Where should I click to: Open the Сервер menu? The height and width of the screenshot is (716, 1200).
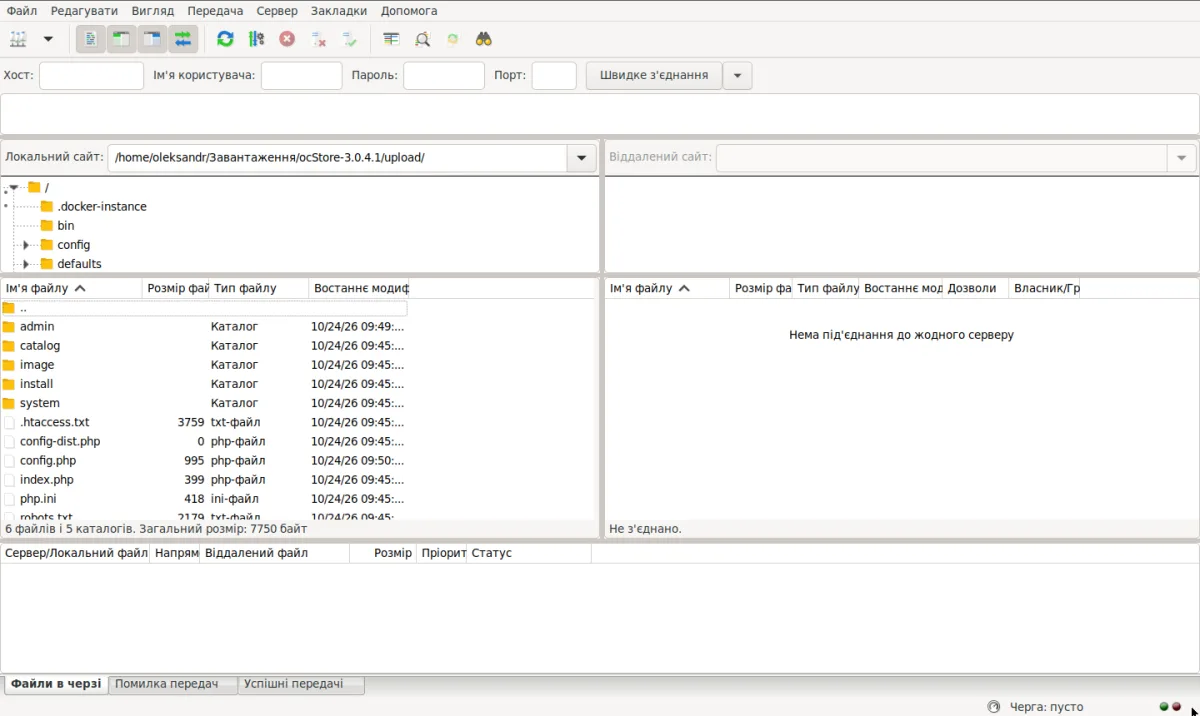(277, 10)
